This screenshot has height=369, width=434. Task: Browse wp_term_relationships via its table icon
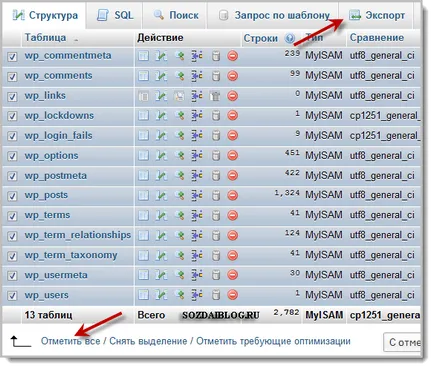coord(143,235)
